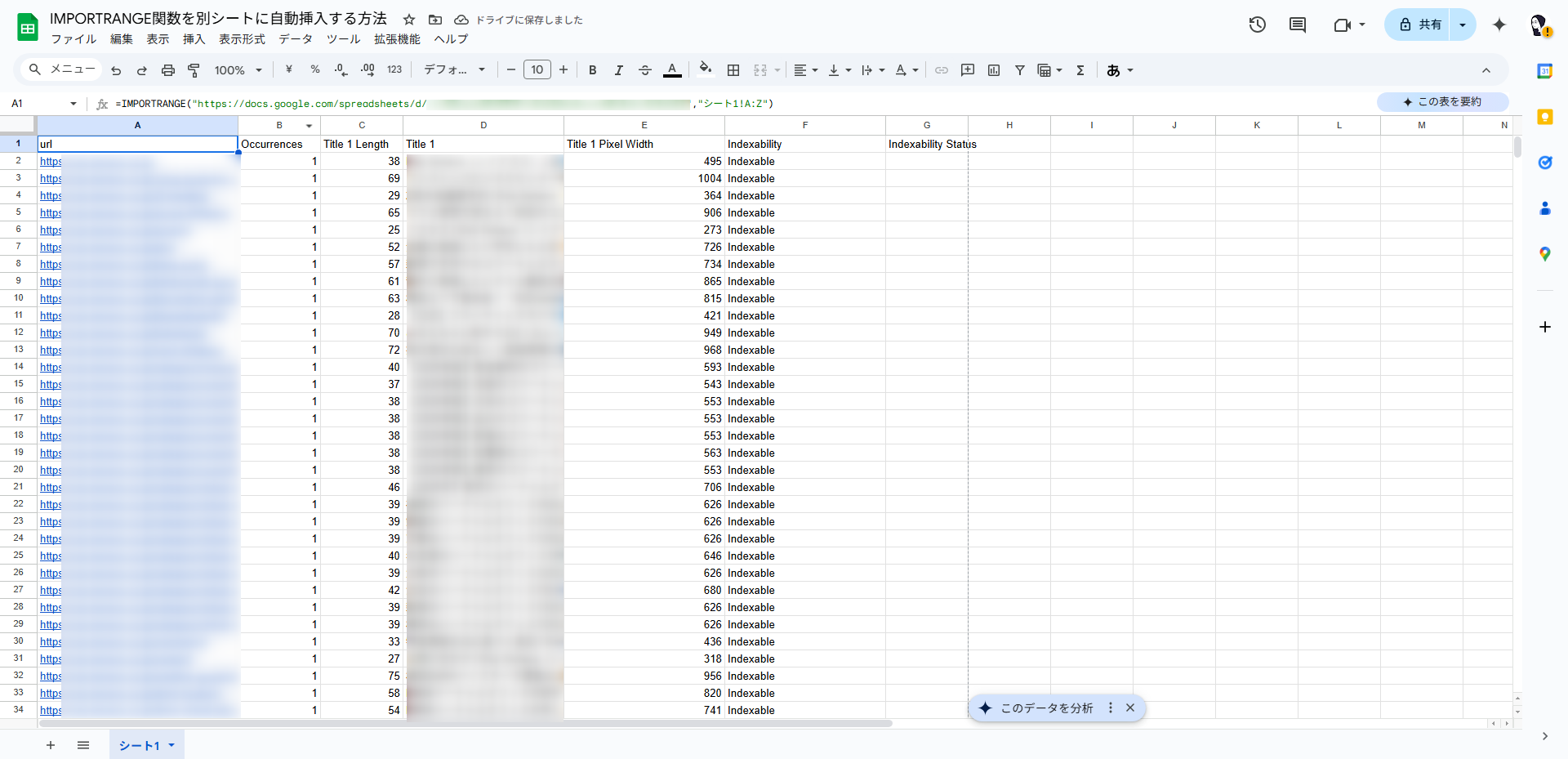Select the paint format roller icon
Viewport: 1568px width, 759px height.
(x=194, y=70)
